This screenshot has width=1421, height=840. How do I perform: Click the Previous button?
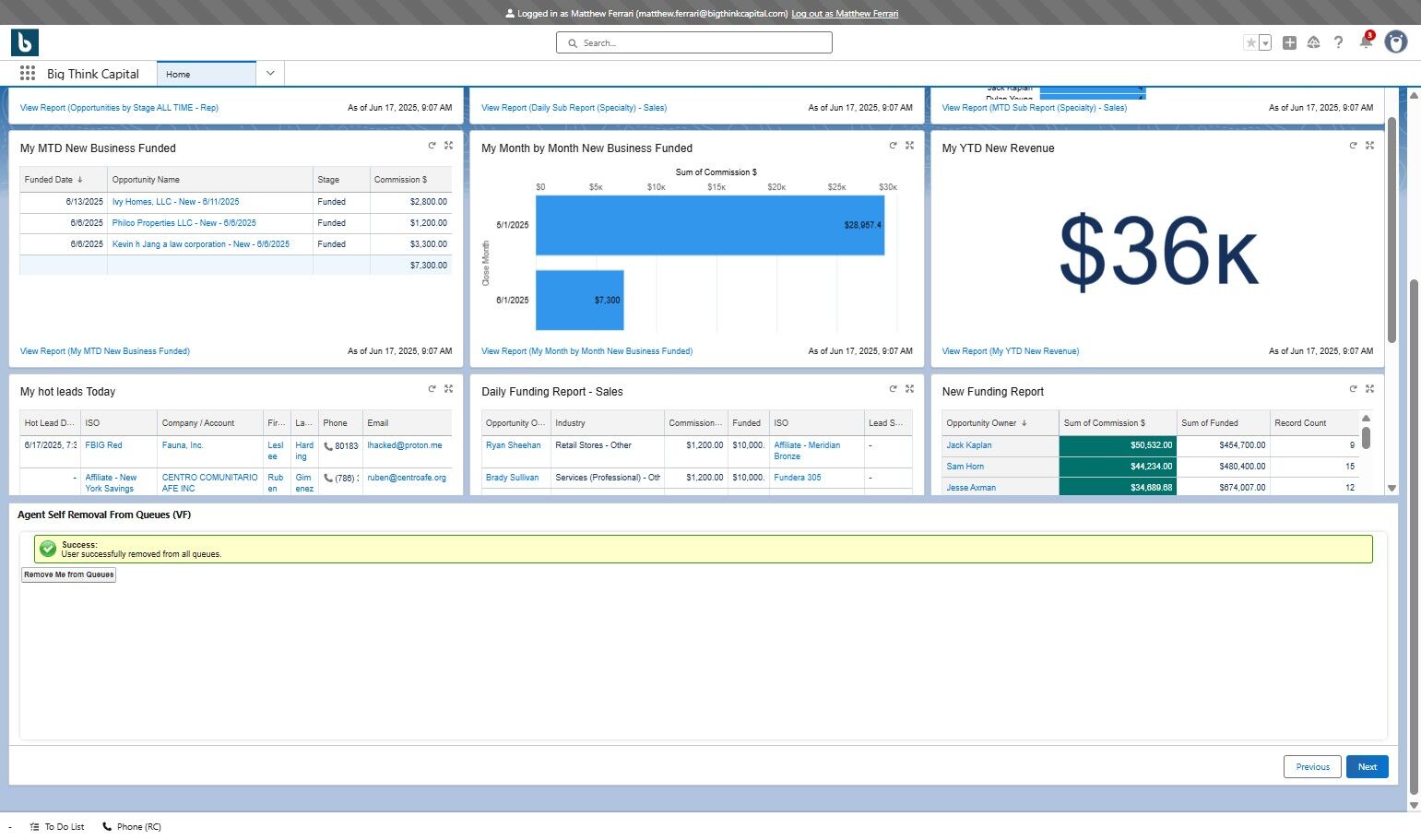coord(1312,766)
